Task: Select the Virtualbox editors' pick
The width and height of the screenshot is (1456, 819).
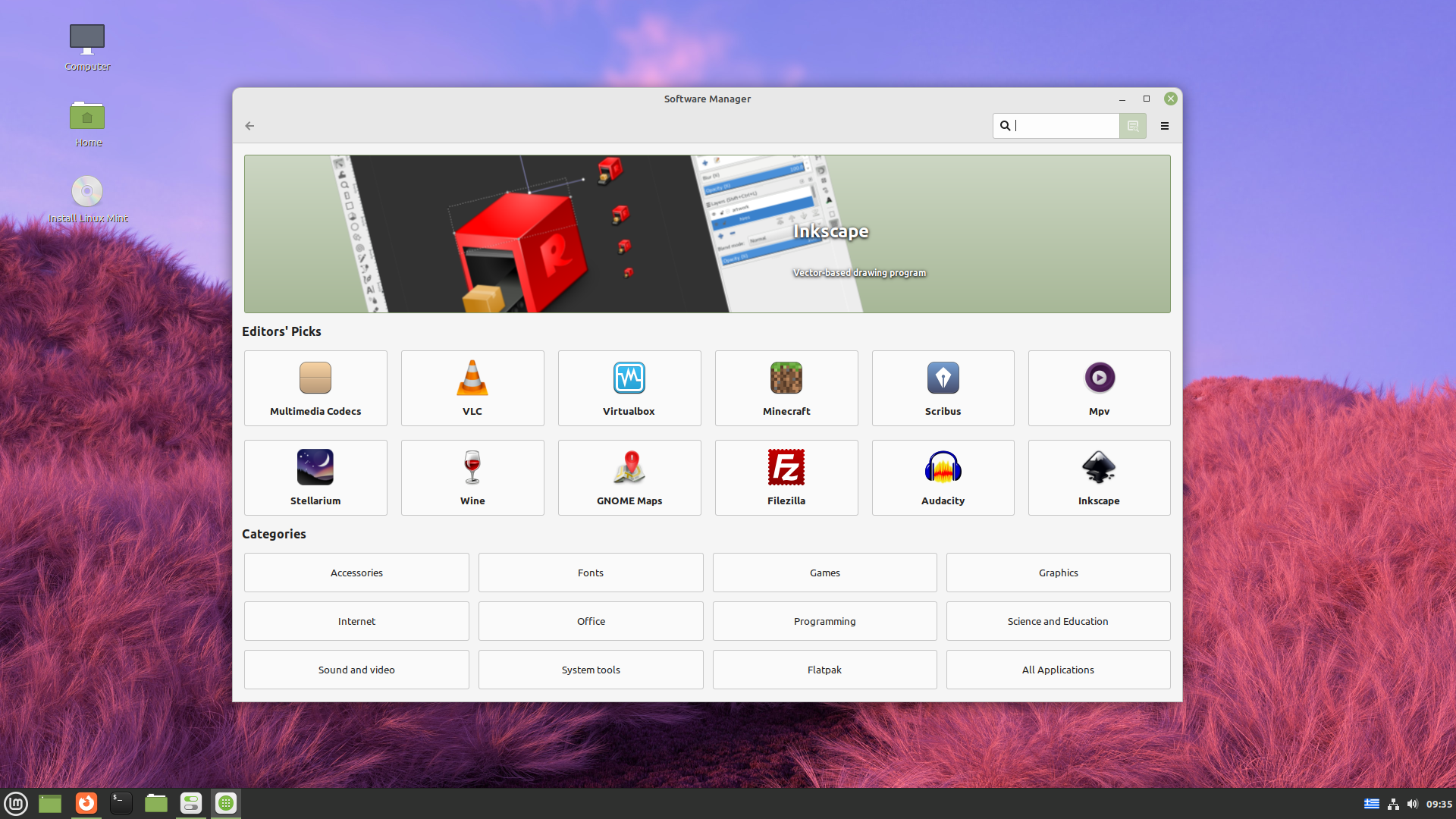Action: (x=629, y=388)
